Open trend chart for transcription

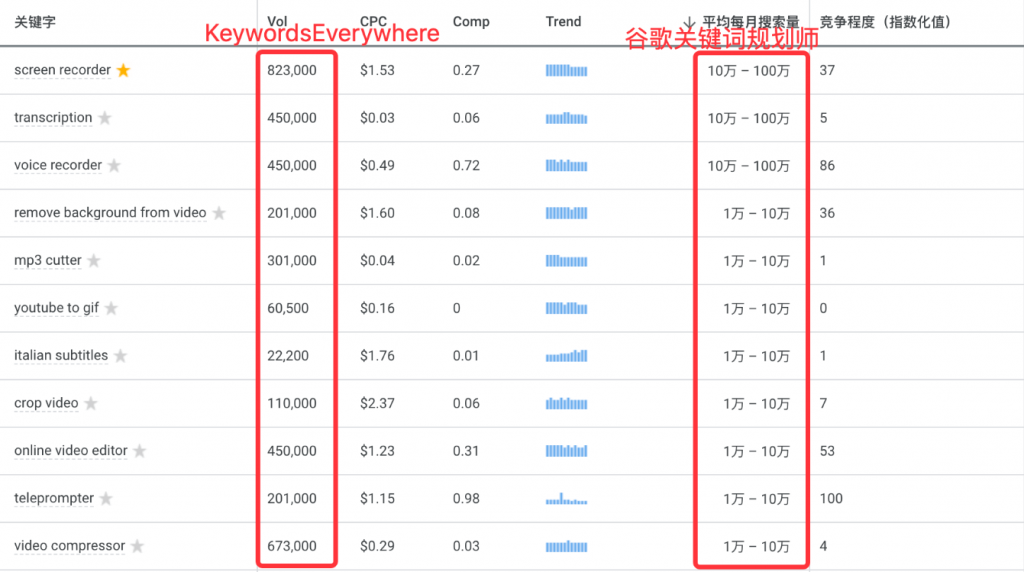(x=566, y=118)
